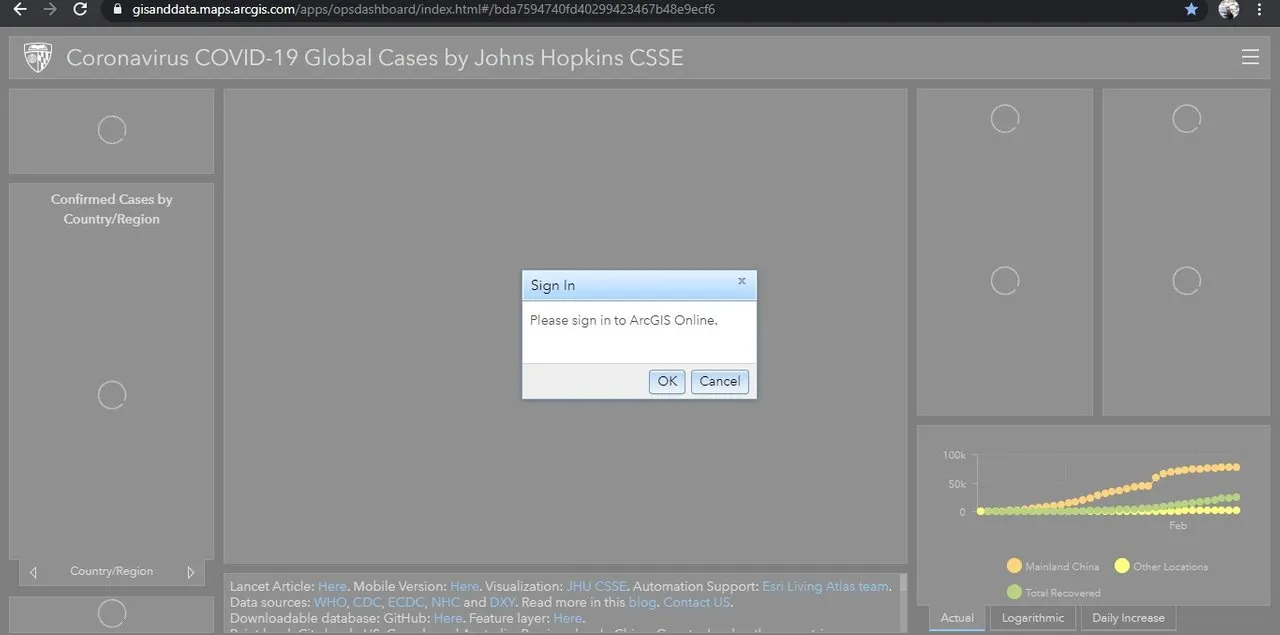The width and height of the screenshot is (1280, 635).
Task: Switch chart to Logarithmic tab
Action: [x=1033, y=618]
